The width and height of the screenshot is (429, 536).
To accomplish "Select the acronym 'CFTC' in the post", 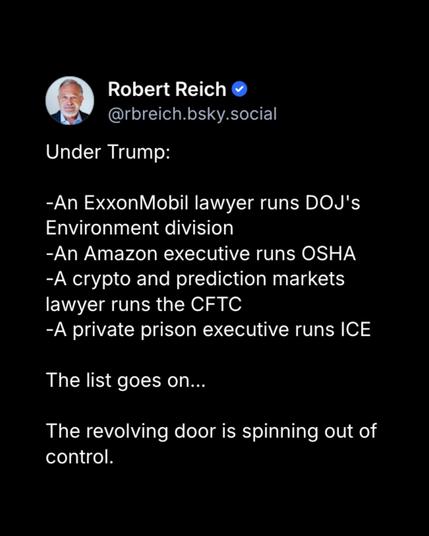I will tap(216, 304).
